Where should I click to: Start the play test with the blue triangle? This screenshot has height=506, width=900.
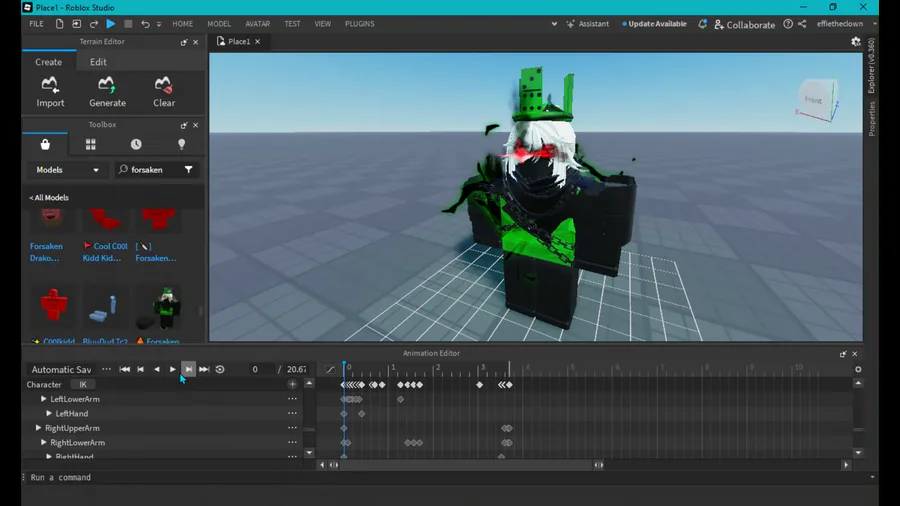[x=111, y=24]
